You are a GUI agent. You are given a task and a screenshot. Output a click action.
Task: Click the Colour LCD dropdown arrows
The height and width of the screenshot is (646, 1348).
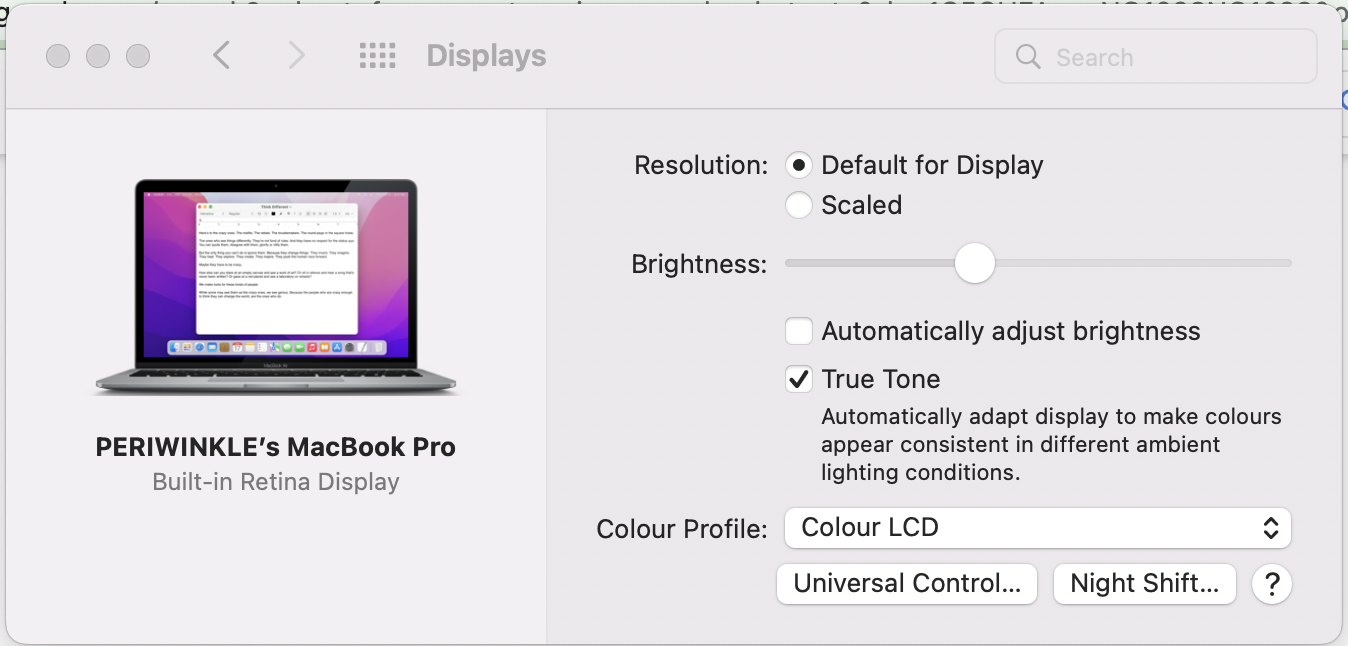[x=1270, y=528]
